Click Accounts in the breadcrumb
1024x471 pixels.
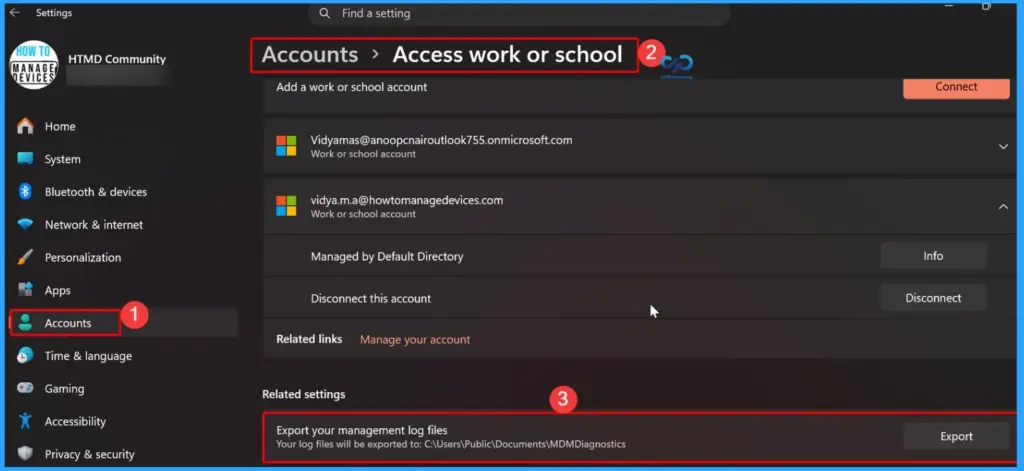click(310, 55)
